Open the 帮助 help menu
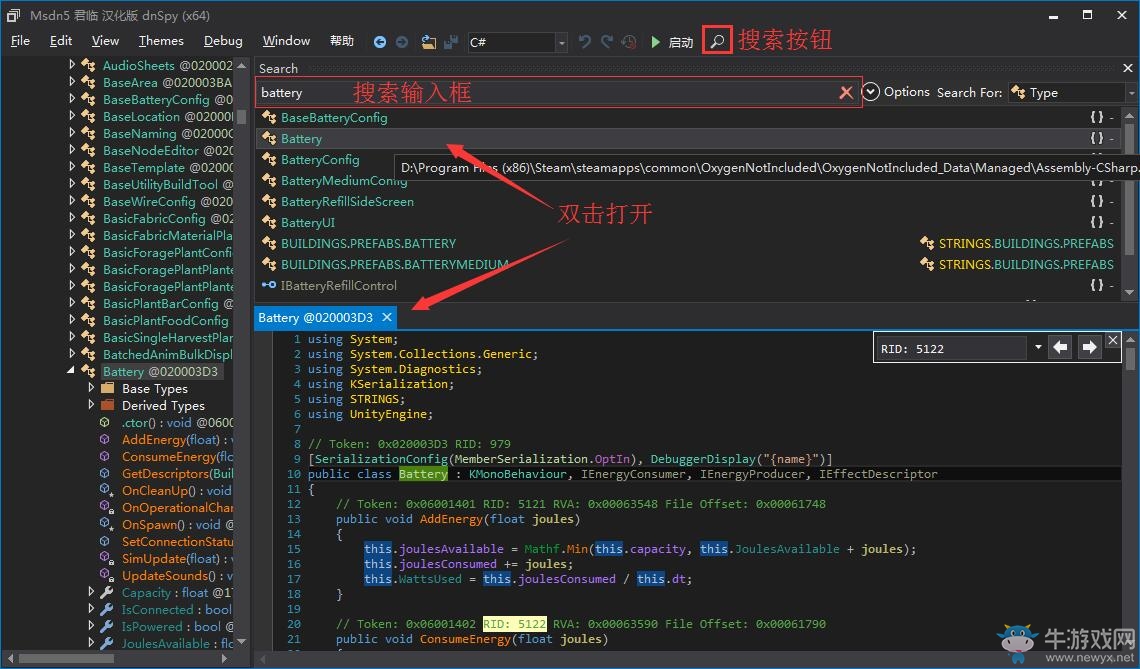 pos(342,41)
